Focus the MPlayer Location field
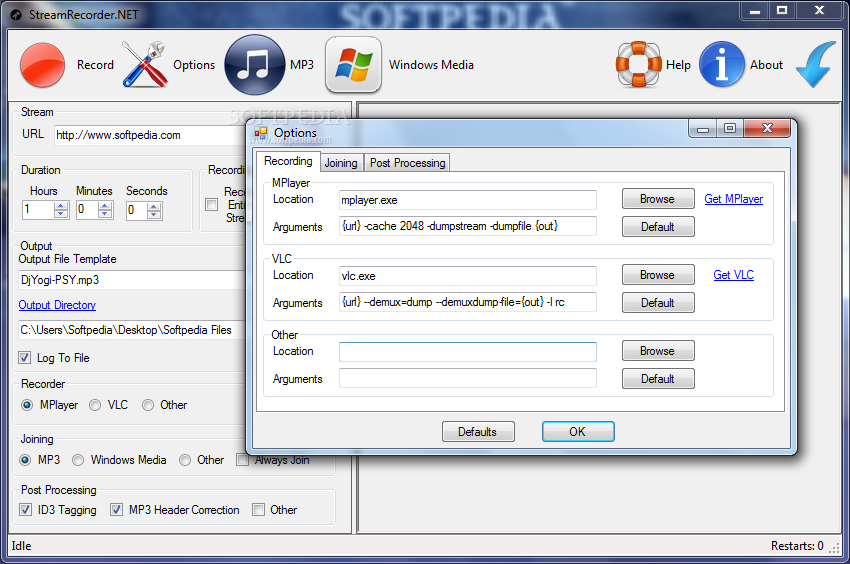 468,200
